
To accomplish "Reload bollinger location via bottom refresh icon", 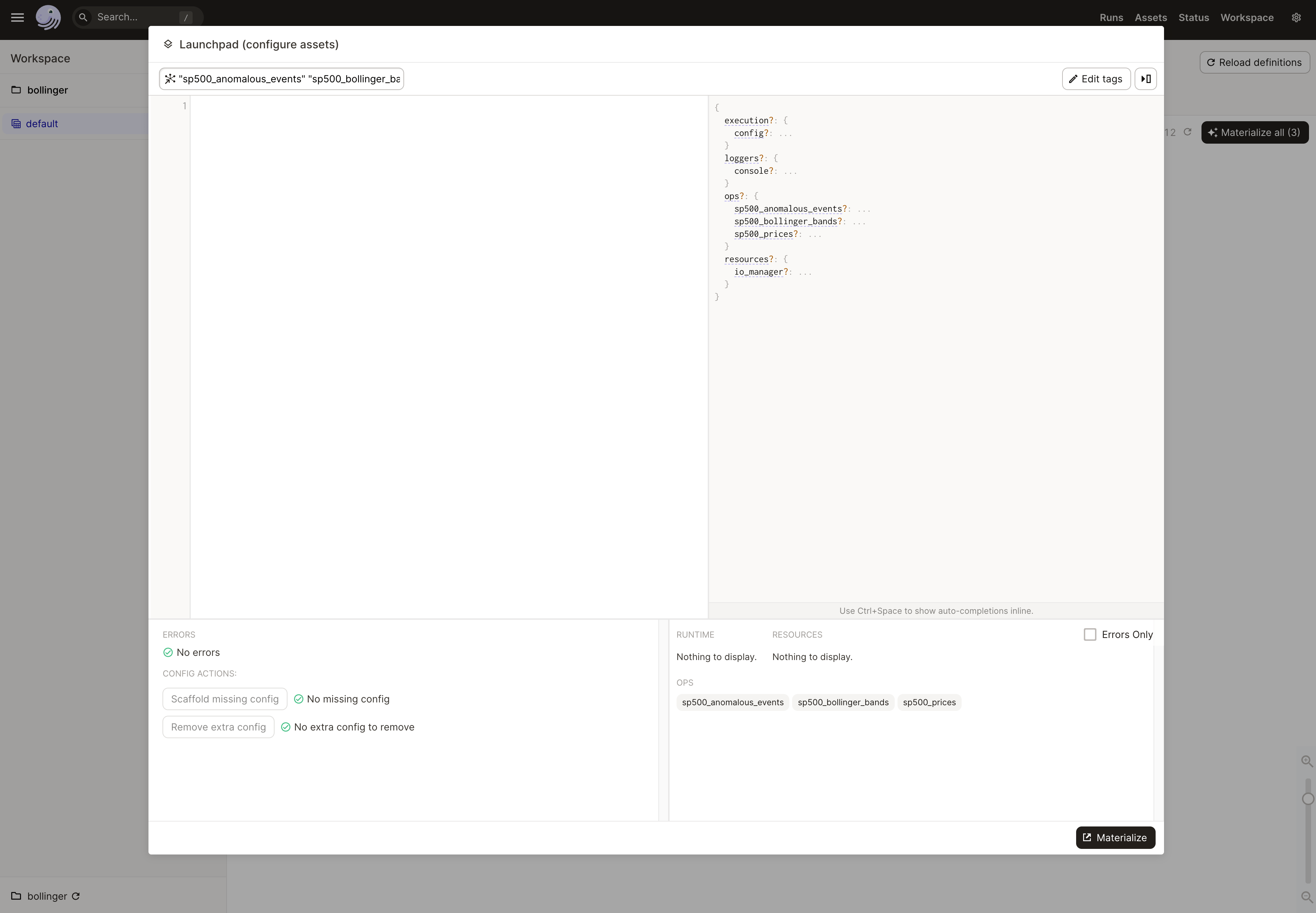I will [x=75, y=896].
